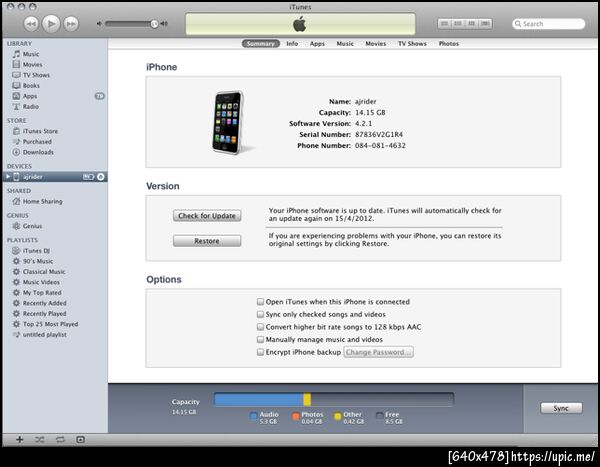Click the low volume speaker icon
Viewport: 600px width, 467px height.
point(99,24)
